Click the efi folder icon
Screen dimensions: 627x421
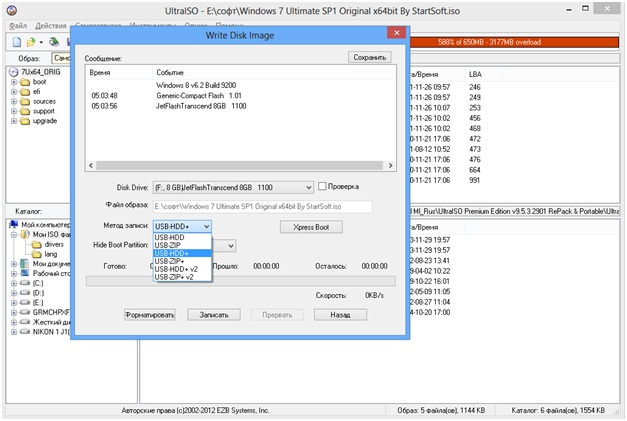tap(25, 92)
